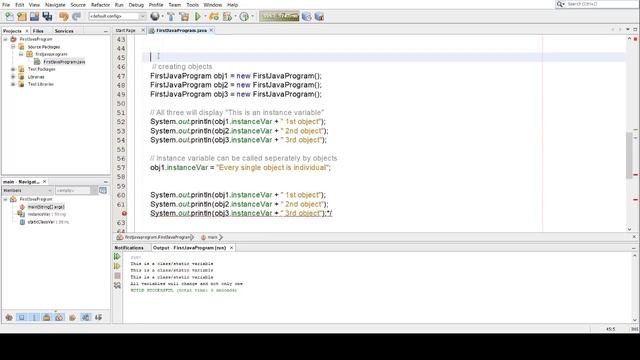This screenshot has height=360, width=640.
Task: Open the File menu
Action: [6, 5]
